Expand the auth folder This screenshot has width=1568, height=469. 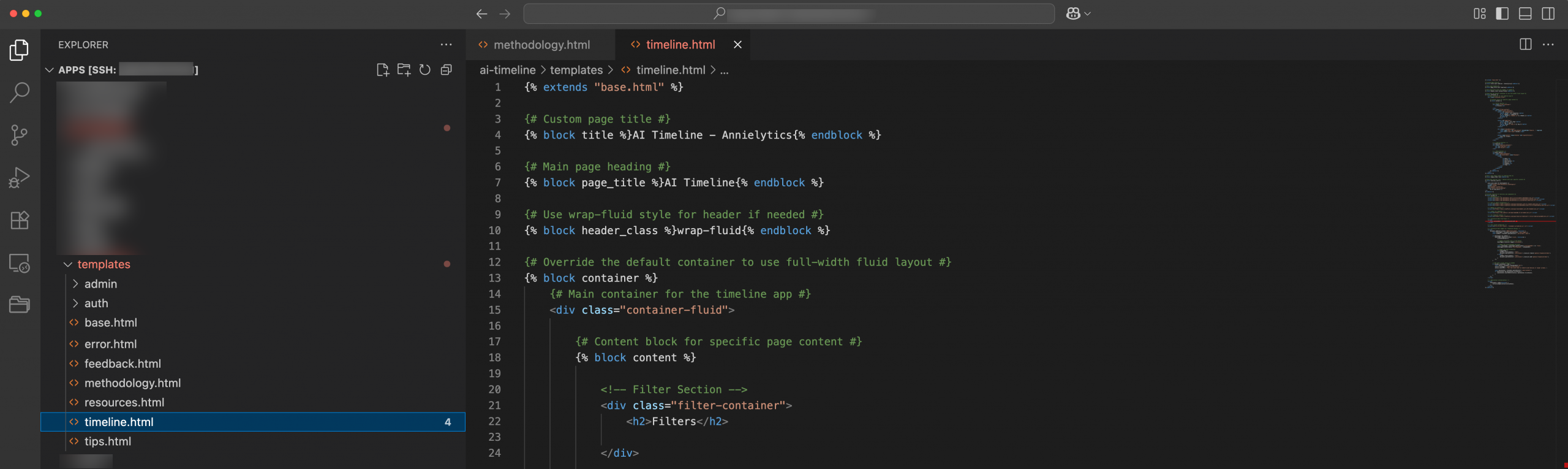point(96,303)
